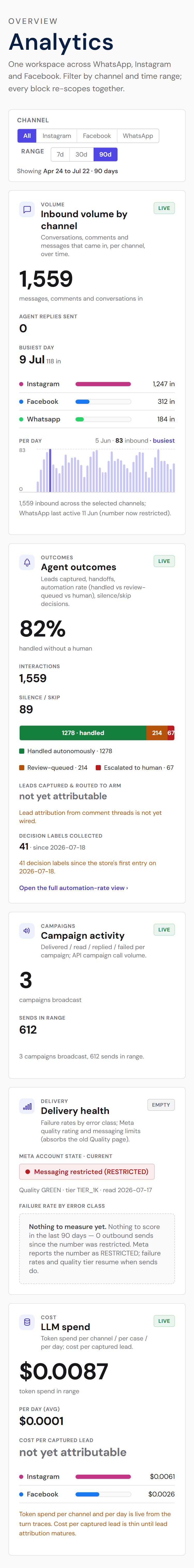The image size is (194, 1568).
Task: Click the busiest link above the per-day chart
Action: (163, 441)
